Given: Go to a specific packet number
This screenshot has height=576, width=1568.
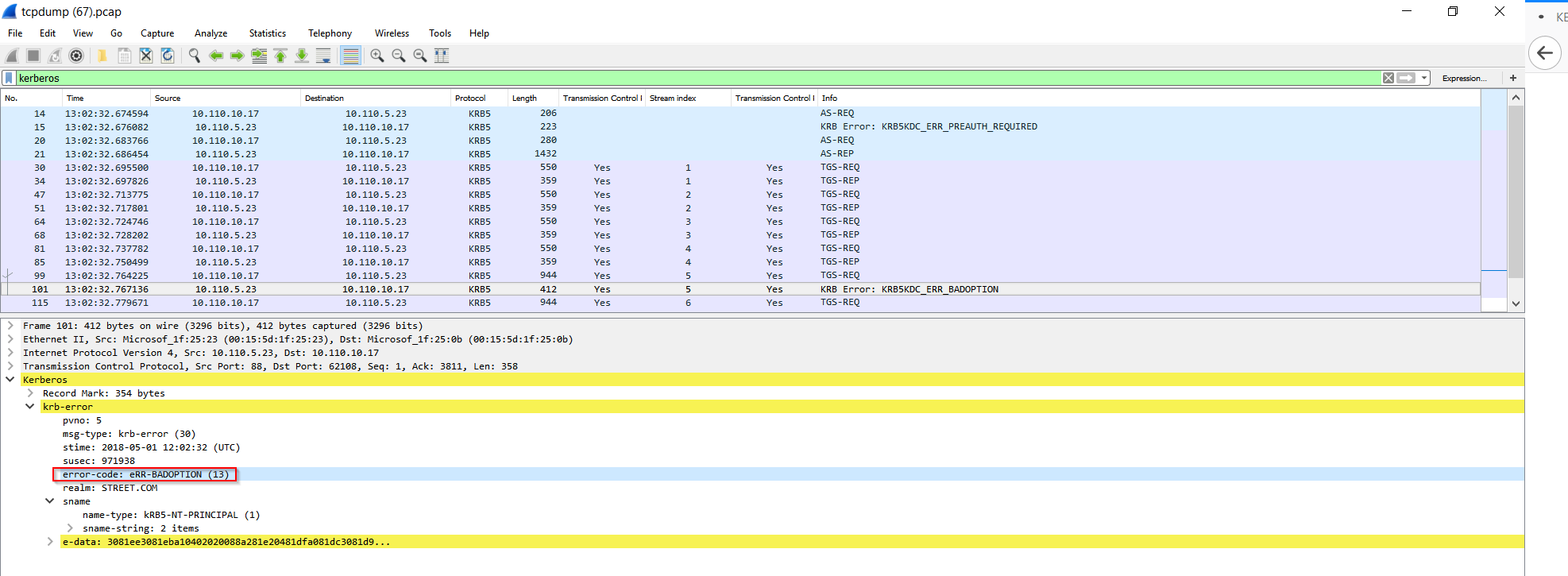Looking at the screenshot, I should point(259,56).
